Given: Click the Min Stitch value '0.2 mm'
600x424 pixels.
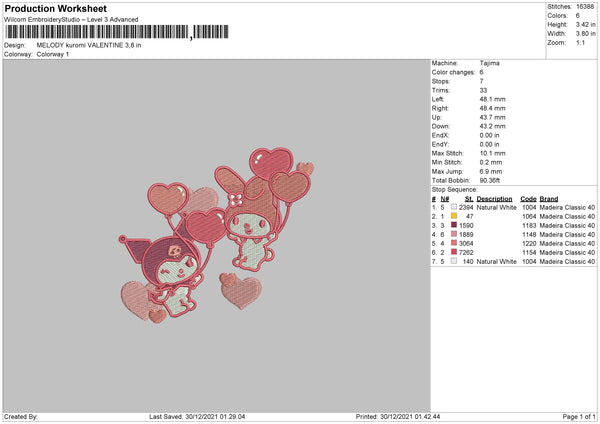Looking at the screenshot, I should tap(491, 162).
